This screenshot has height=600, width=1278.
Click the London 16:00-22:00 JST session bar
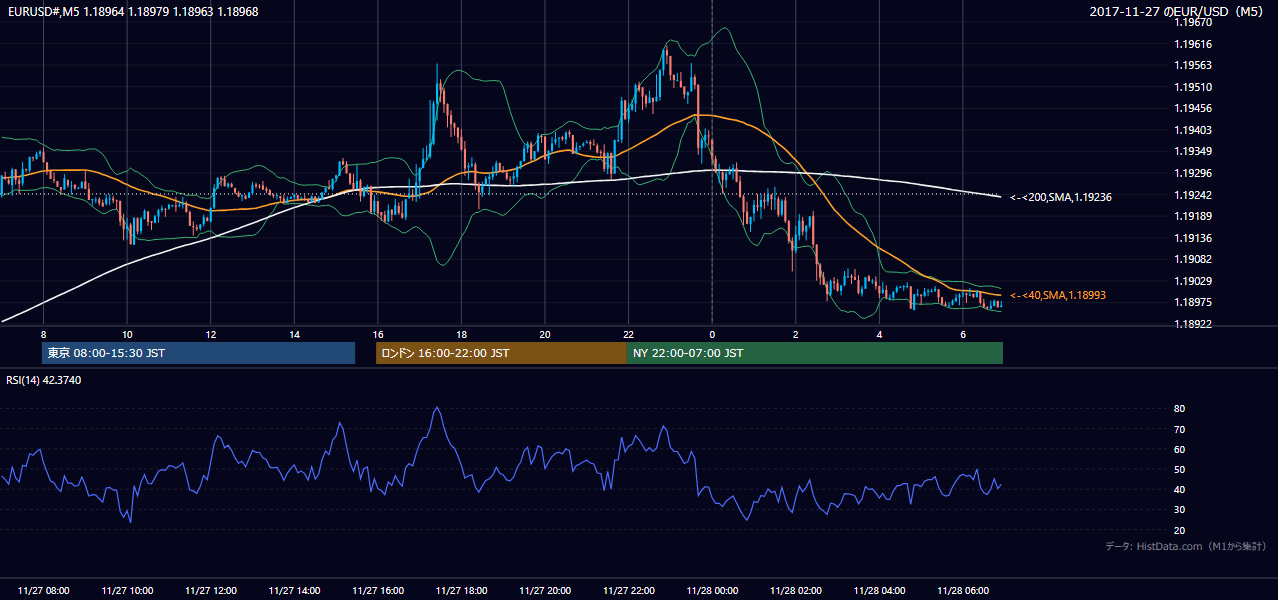(501, 353)
